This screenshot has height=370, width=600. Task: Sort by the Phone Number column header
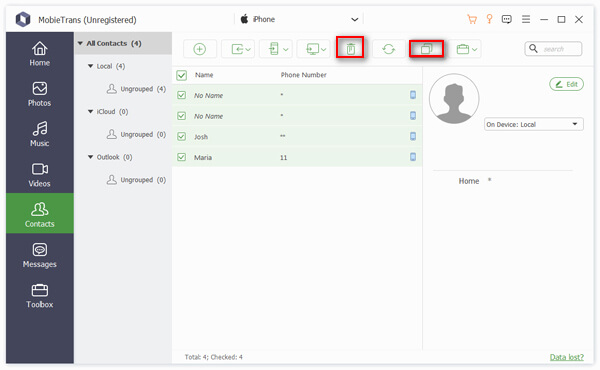pos(303,75)
